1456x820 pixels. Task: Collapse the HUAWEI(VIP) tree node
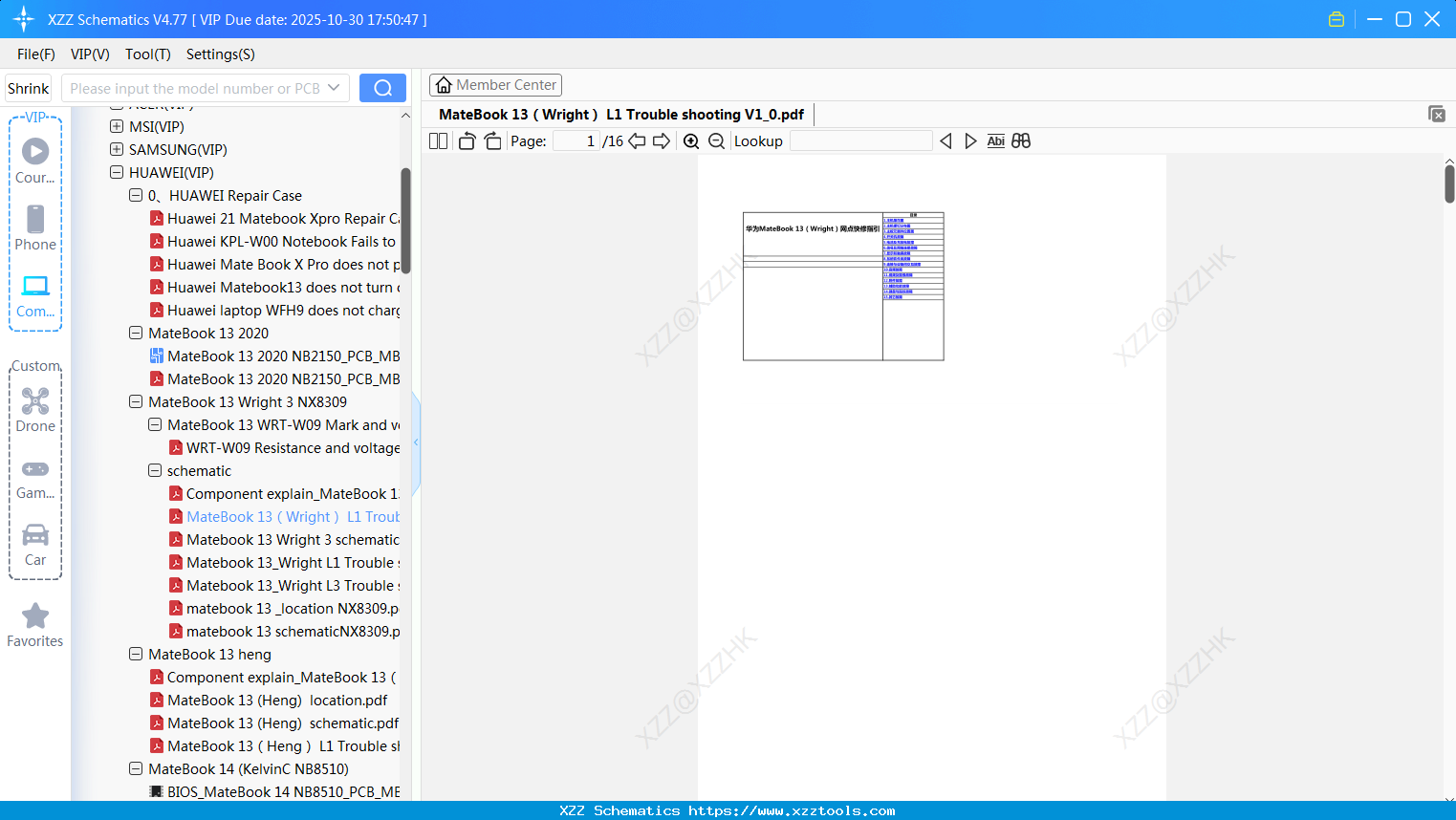[x=117, y=172]
